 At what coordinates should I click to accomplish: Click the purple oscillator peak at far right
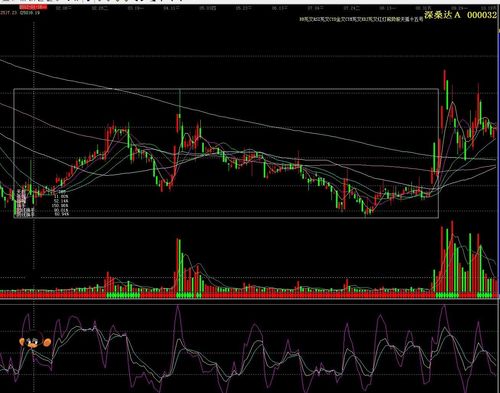tap(443, 306)
